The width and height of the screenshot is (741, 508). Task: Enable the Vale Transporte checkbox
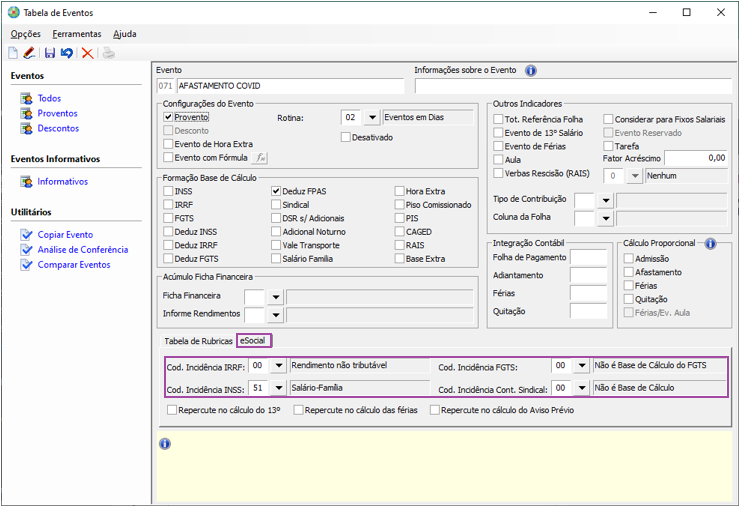(276, 245)
